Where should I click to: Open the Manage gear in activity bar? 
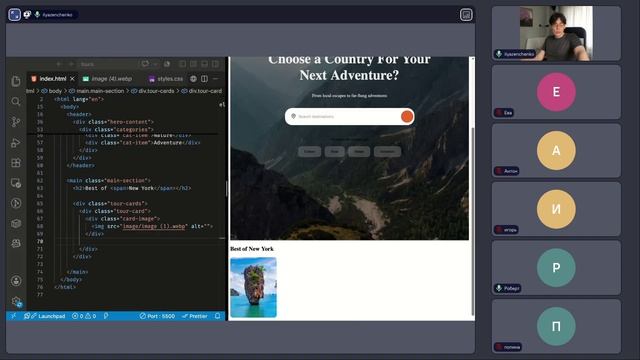point(17,302)
